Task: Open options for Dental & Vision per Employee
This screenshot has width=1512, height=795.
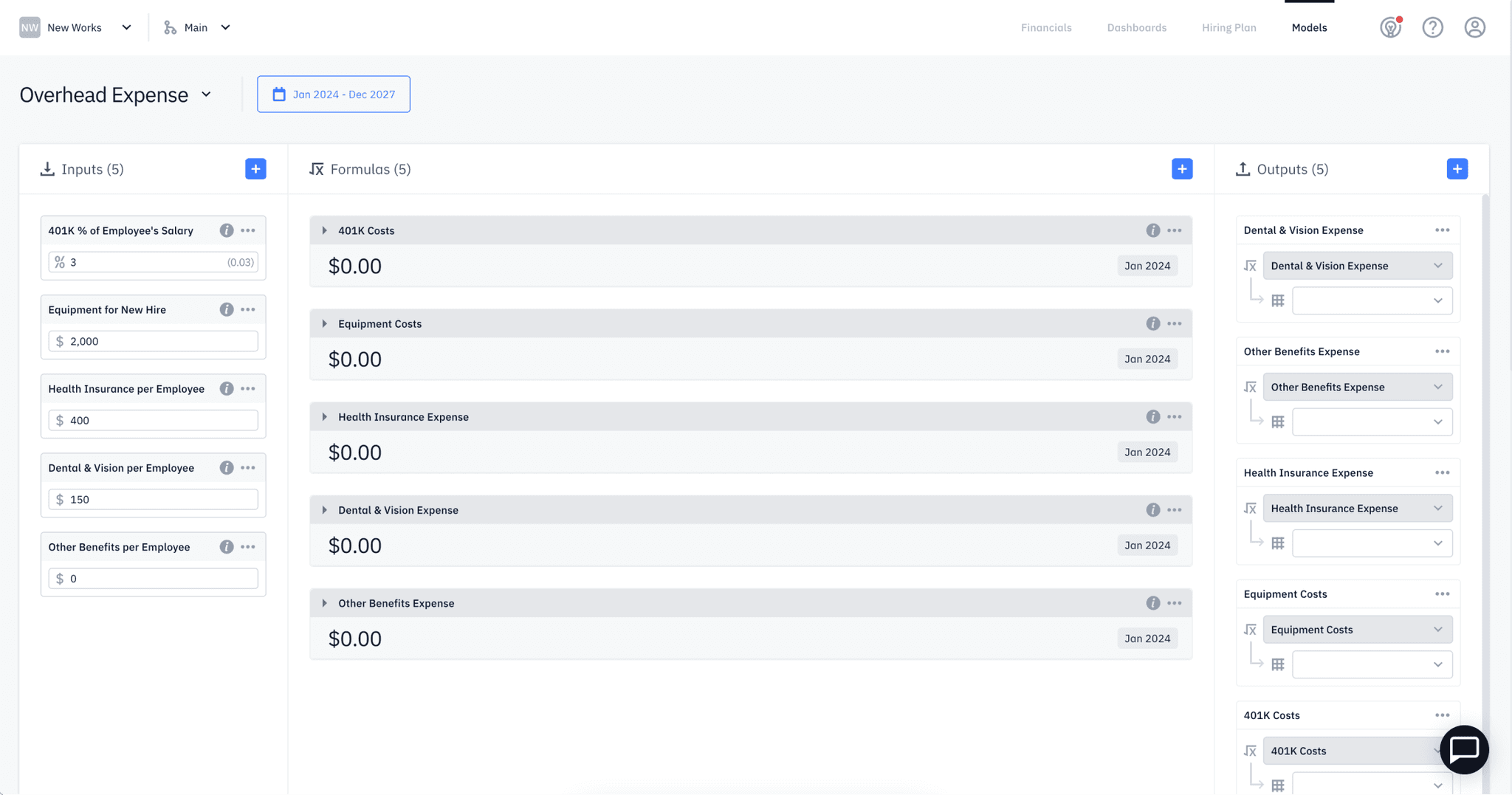Action: point(248,467)
